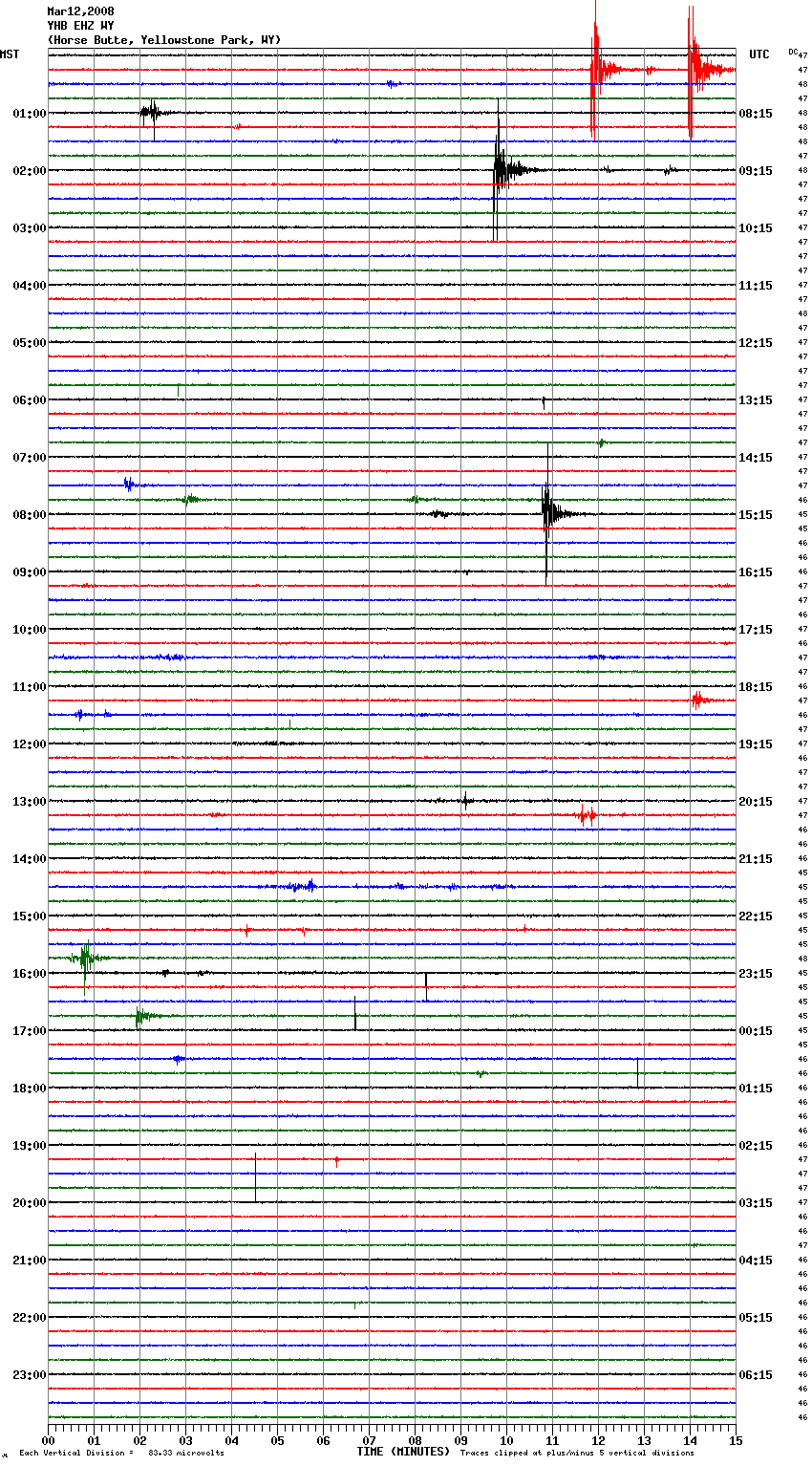This screenshot has height=1466, width=812.
Task: Select the 23:00 MST time label
Action: coord(30,1375)
